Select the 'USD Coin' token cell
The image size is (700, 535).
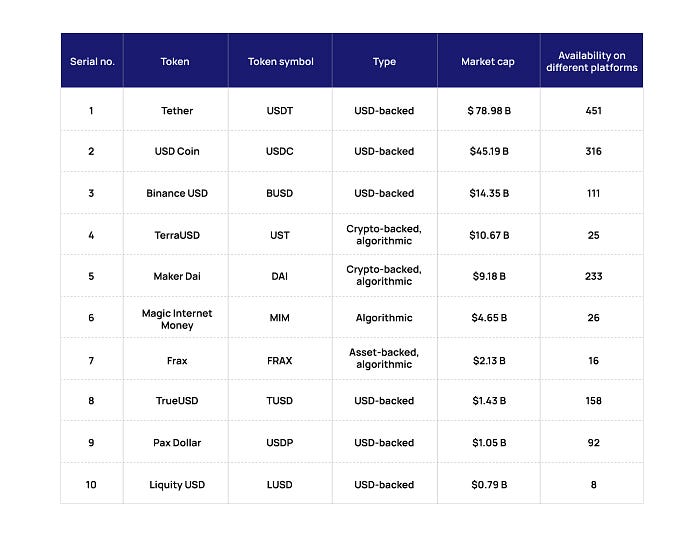click(177, 151)
